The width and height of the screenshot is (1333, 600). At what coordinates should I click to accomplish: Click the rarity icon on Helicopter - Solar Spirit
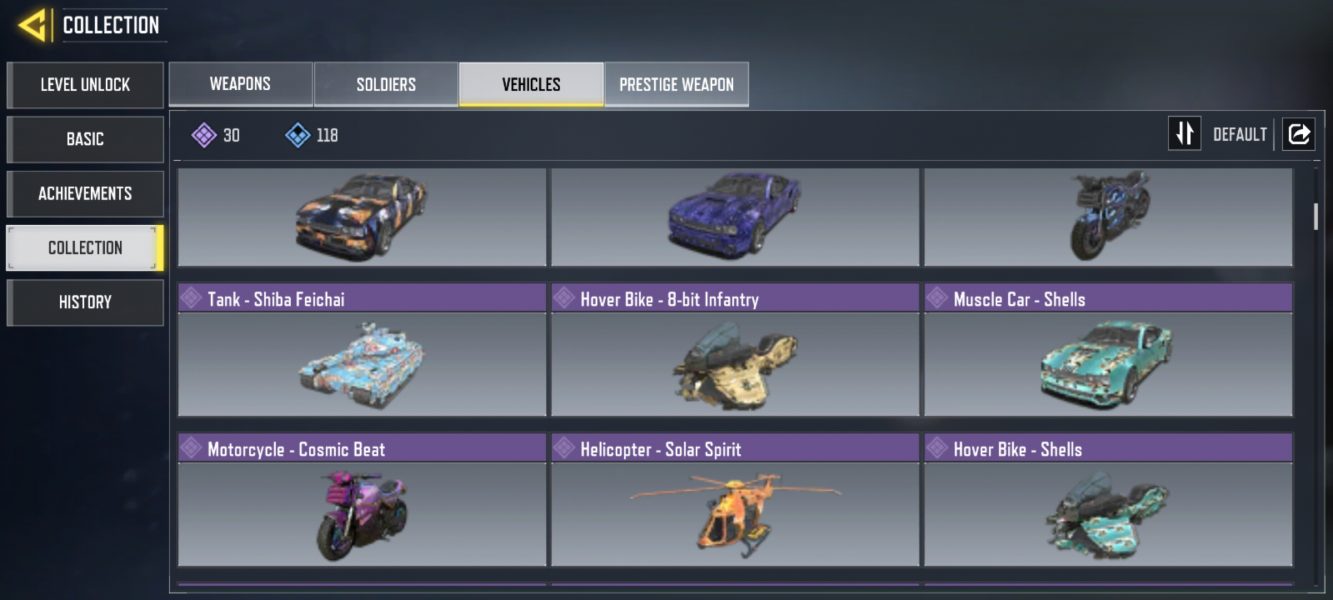point(564,448)
